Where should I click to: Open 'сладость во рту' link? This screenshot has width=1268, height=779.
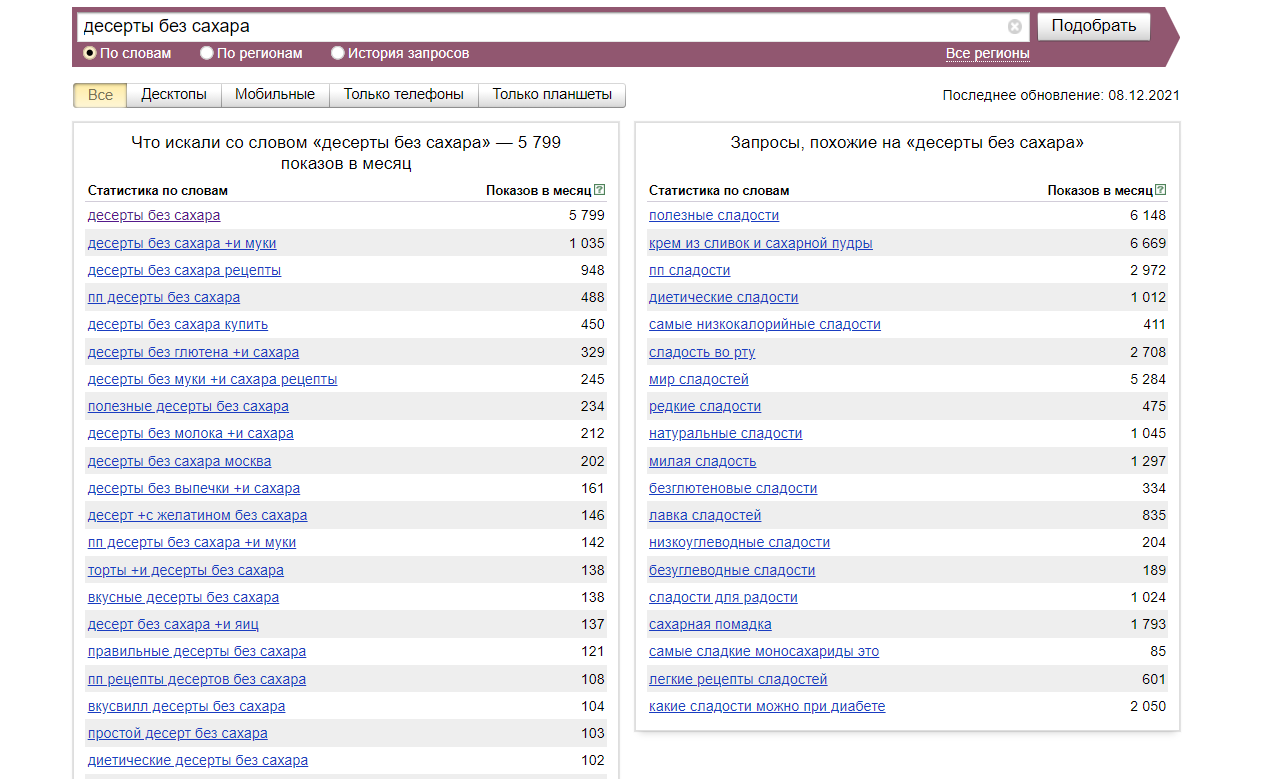click(702, 352)
